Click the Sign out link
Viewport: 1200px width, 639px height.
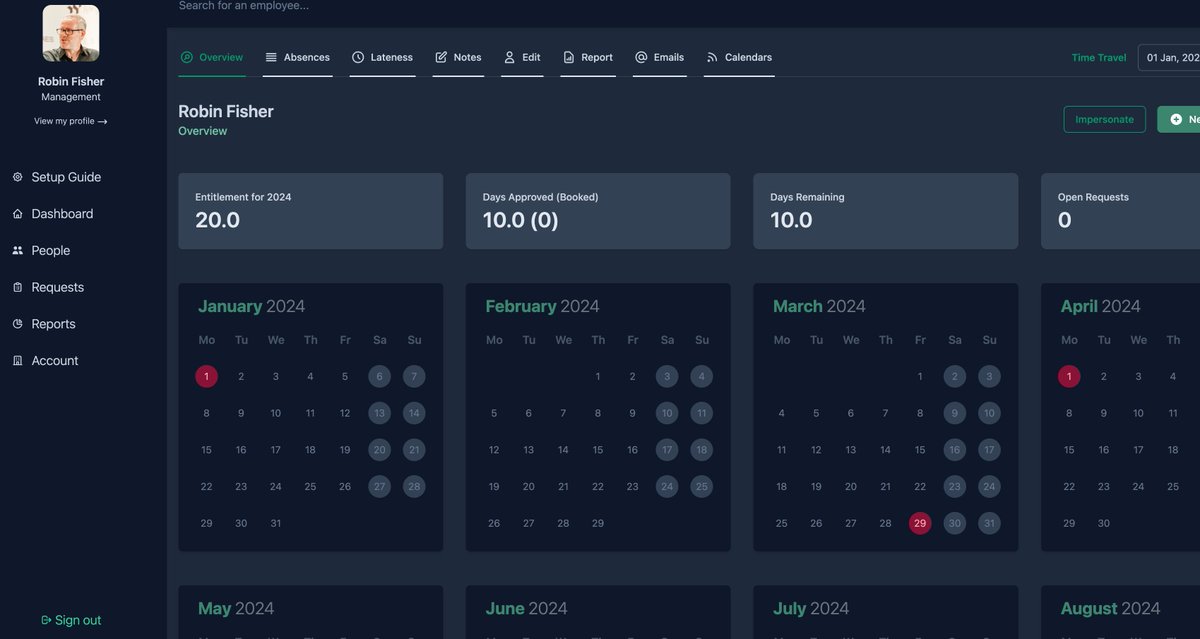tap(71, 620)
